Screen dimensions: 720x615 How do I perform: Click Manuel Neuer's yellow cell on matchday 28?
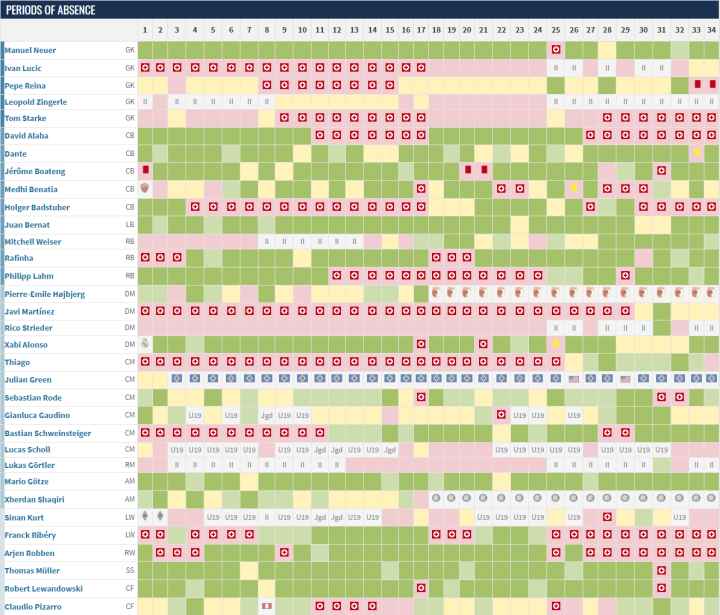(608, 49)
